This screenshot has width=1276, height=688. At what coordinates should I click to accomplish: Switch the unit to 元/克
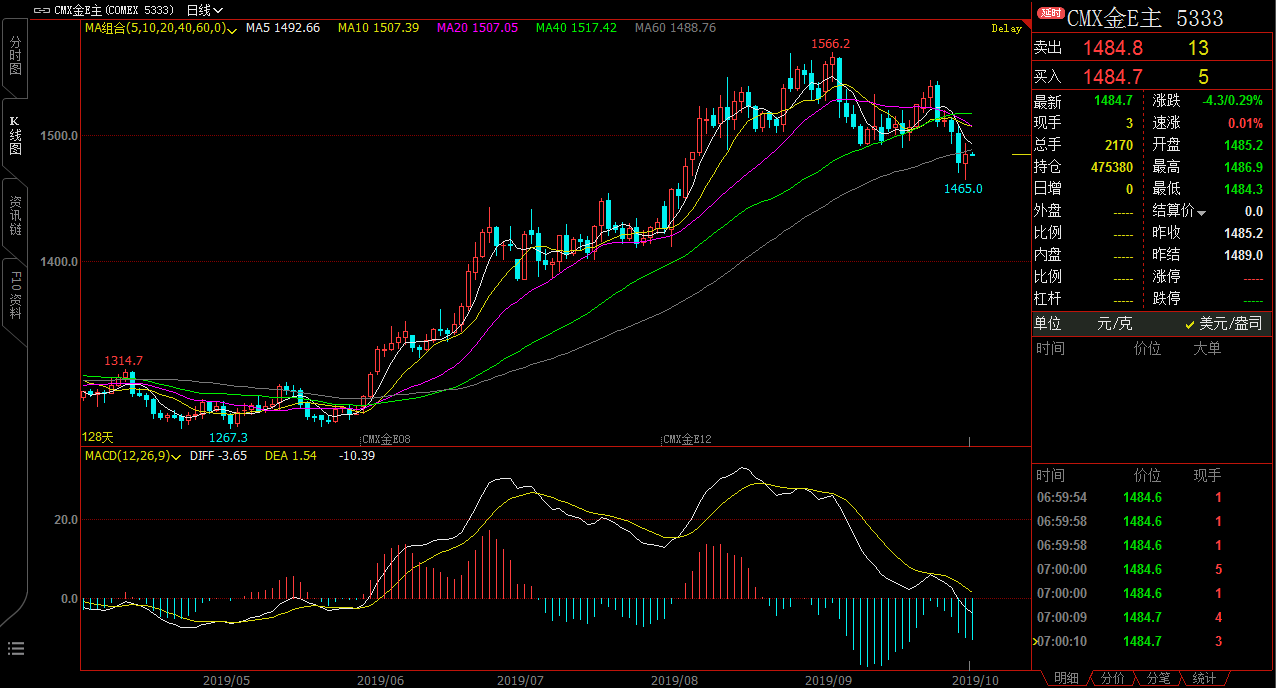click(1115, 324)
